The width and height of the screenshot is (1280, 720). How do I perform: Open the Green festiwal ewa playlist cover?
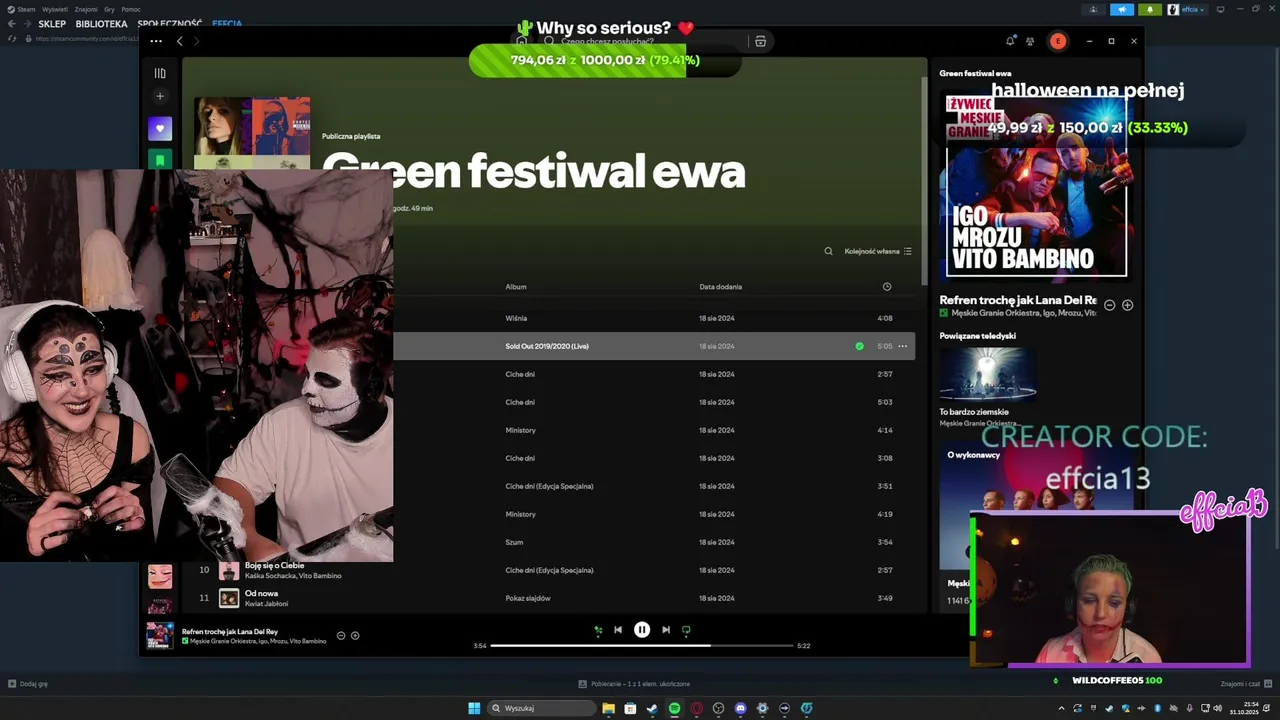point(252,133)
